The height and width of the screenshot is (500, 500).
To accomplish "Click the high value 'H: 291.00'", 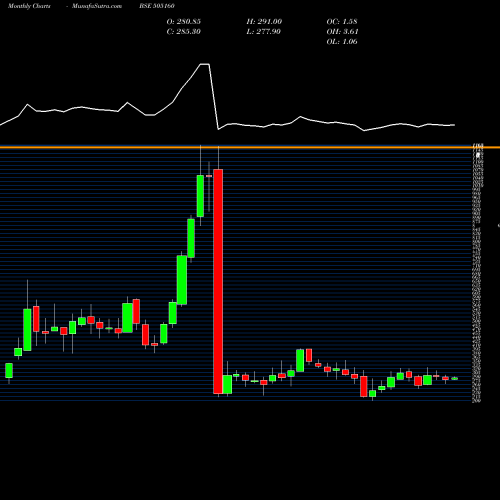I will point(264,21).
